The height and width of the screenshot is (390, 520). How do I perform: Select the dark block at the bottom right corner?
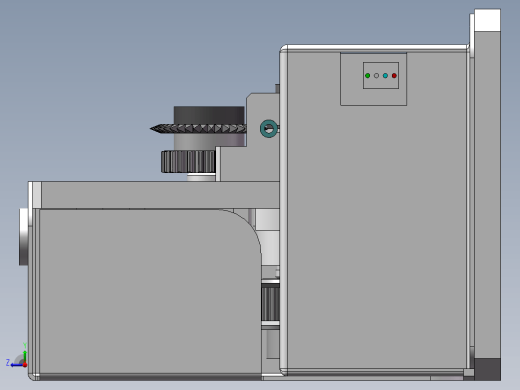pos(487,369)
